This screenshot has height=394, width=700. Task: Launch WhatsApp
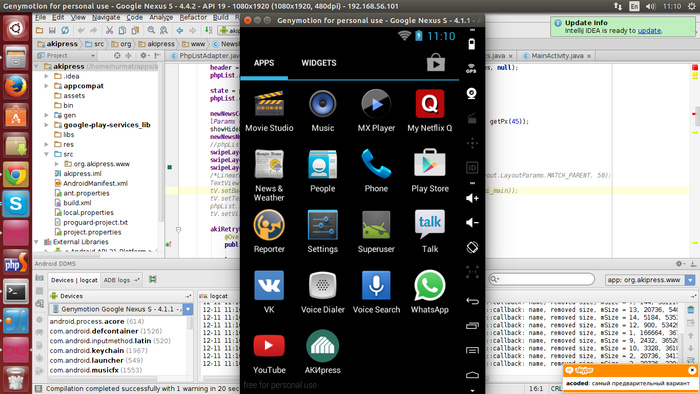click(x=429, y=292)
